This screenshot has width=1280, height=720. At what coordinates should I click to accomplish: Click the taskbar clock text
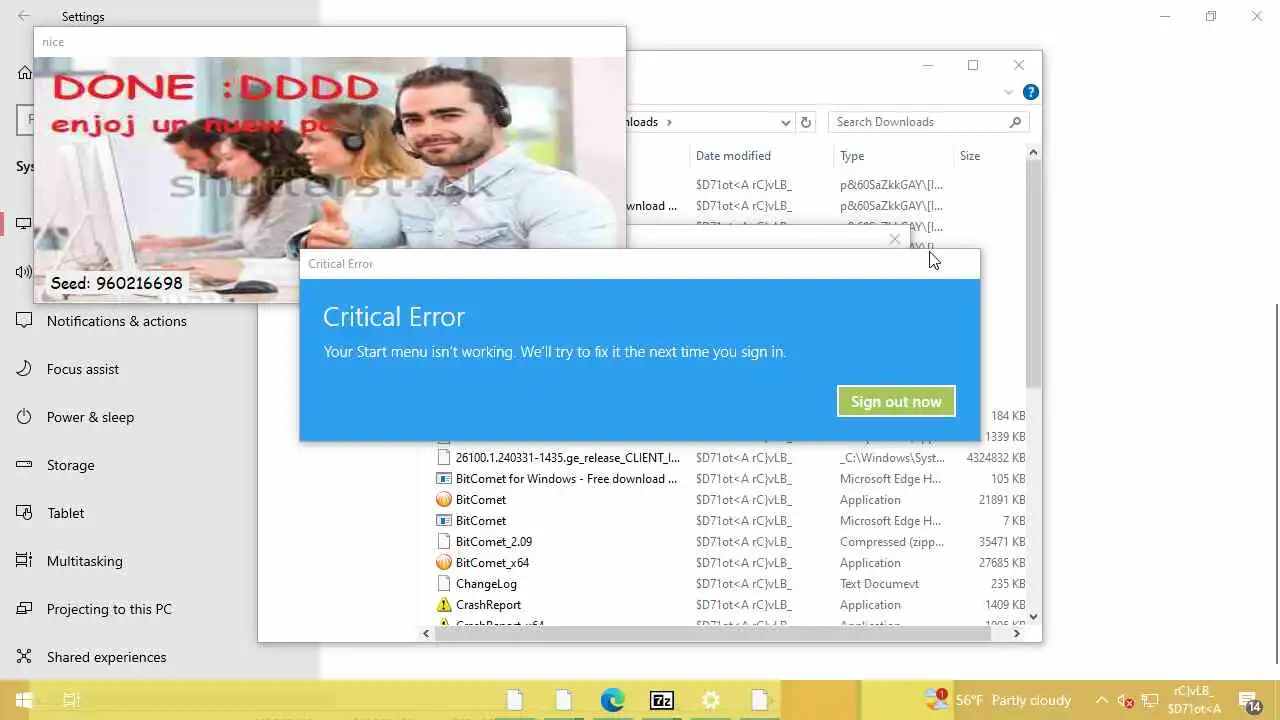[x=1194, y=700]
